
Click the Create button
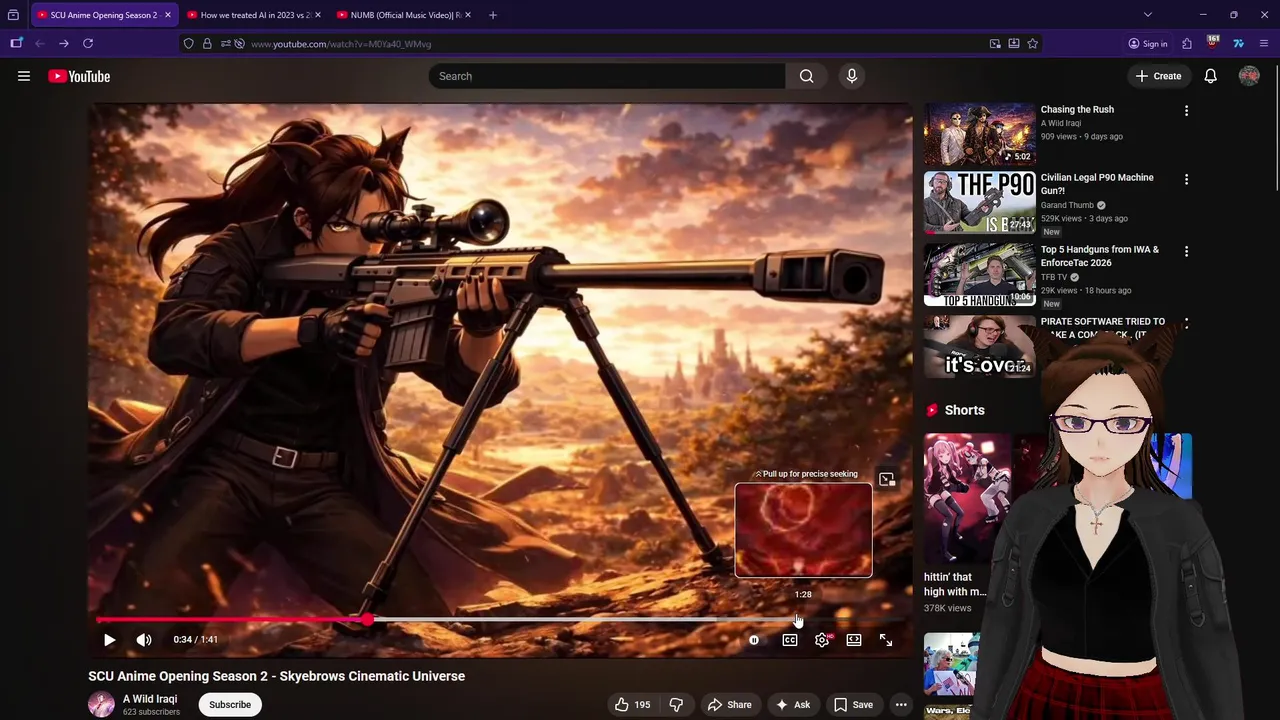coord(1158,76)
